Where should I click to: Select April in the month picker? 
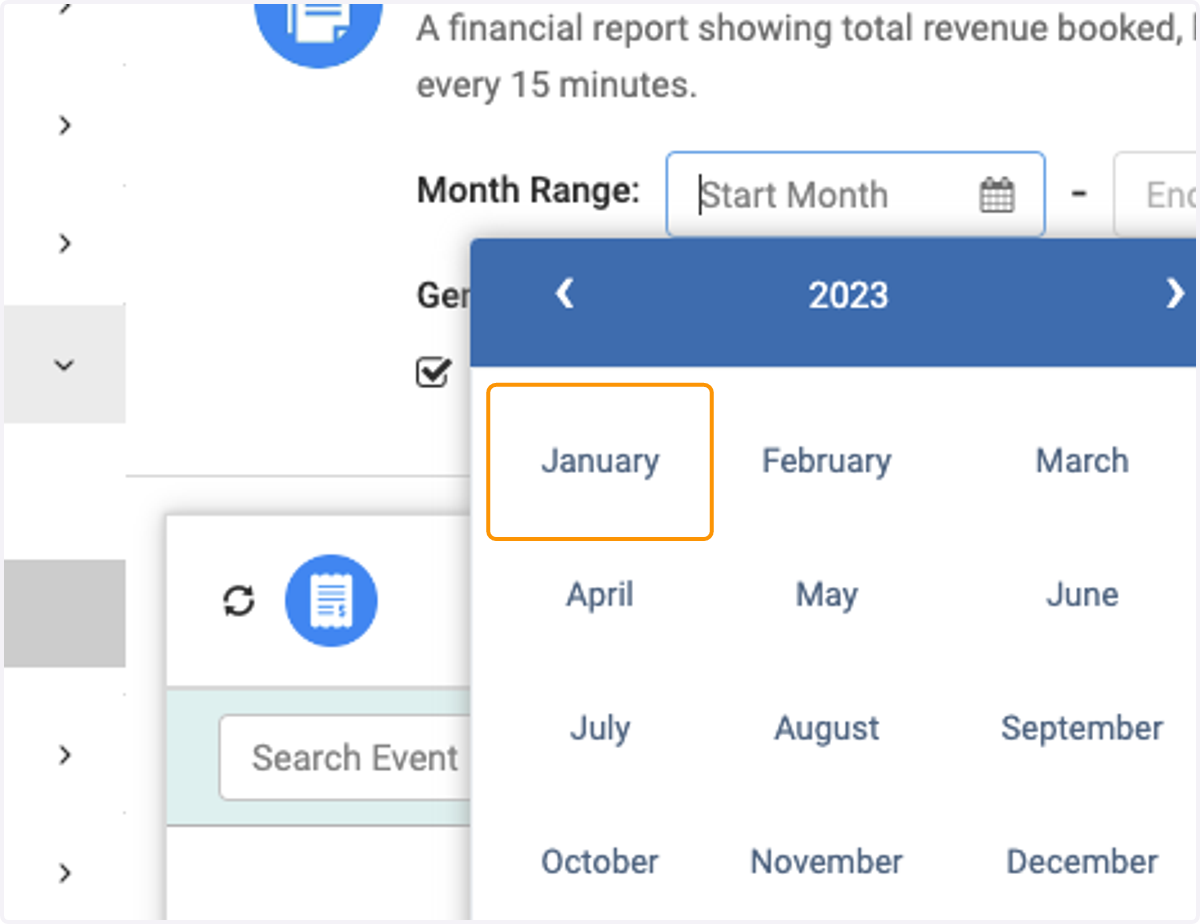pos(600,595)
